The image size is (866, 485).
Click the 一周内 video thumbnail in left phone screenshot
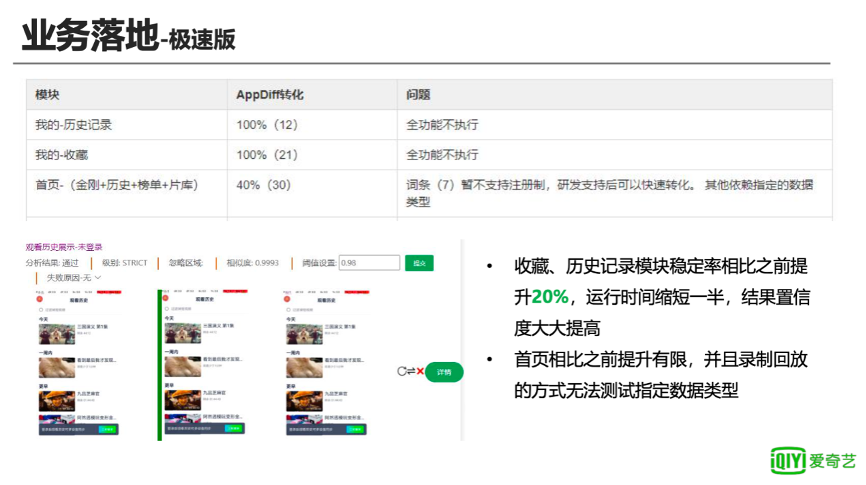56,367
